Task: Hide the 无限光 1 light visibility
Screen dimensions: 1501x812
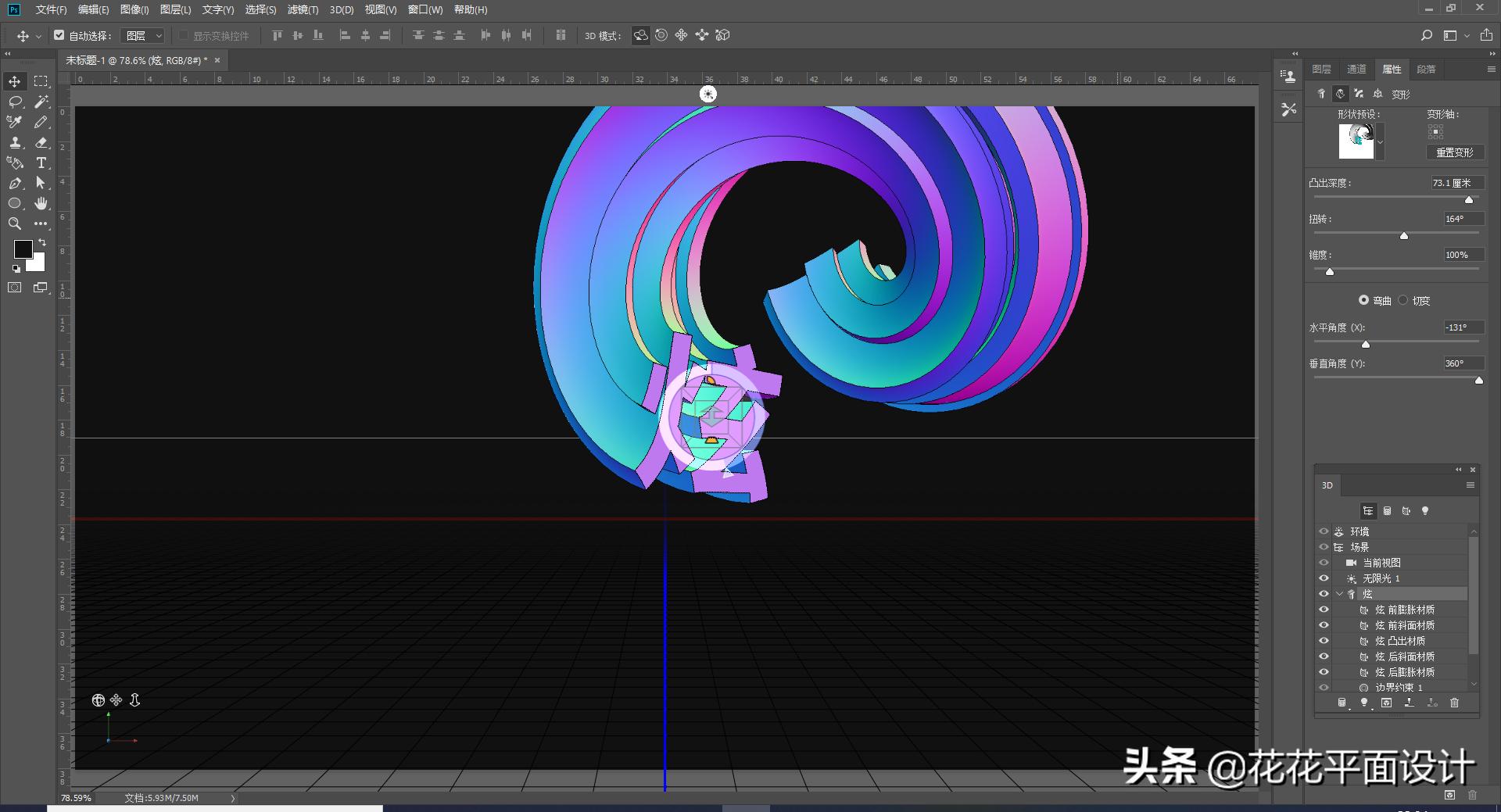Action: pos(1324,578)
